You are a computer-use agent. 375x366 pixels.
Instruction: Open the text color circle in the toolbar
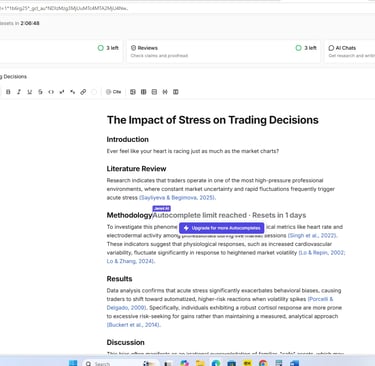click(x=94, y=92)
